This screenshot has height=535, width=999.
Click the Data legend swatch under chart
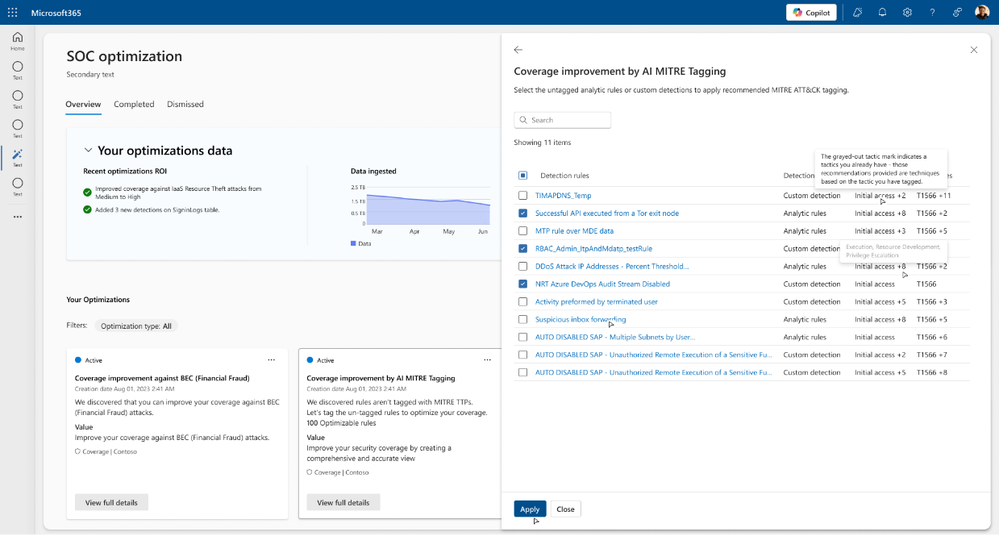tap(354, 243)
